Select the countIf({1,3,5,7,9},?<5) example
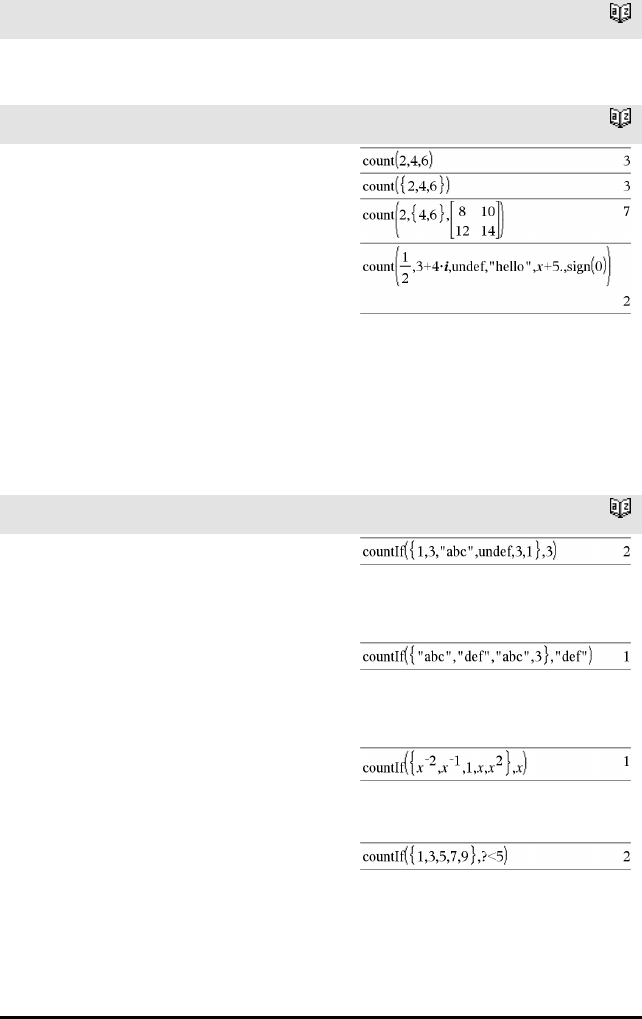 435,857
